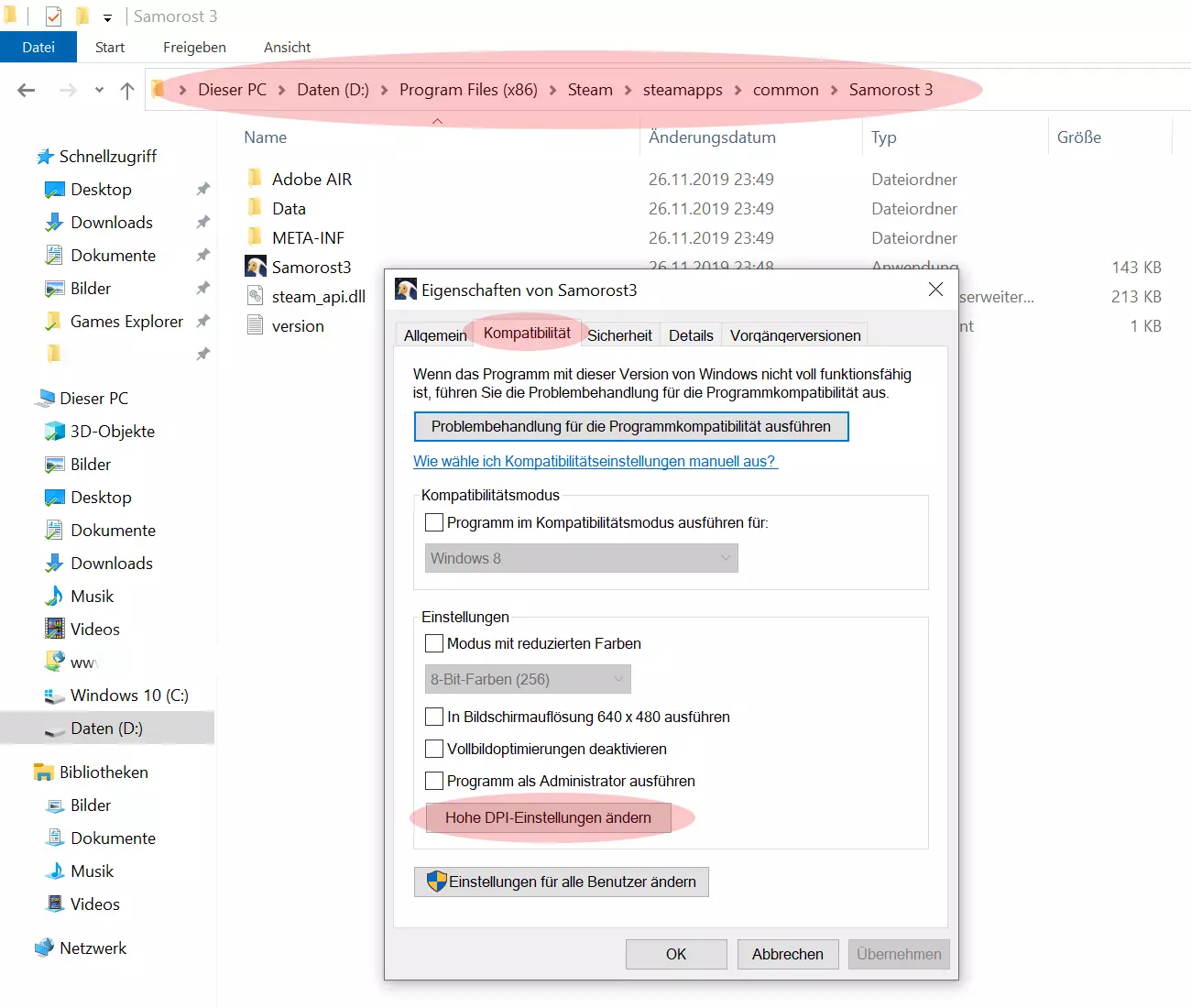The image size is (1191, 1008).
Task: Open the Ansicht ribbon tab
Action: 288,48
